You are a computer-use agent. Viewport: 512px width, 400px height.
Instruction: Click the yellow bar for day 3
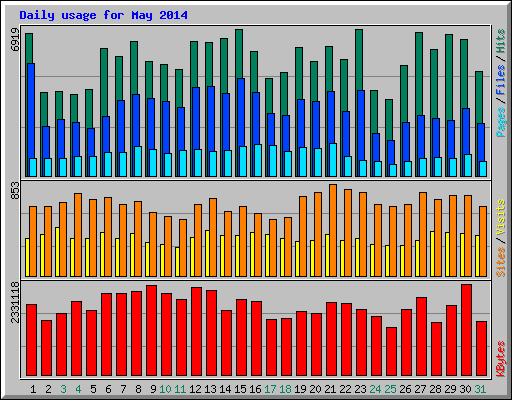pyautogui.click(x=57, y=252)
